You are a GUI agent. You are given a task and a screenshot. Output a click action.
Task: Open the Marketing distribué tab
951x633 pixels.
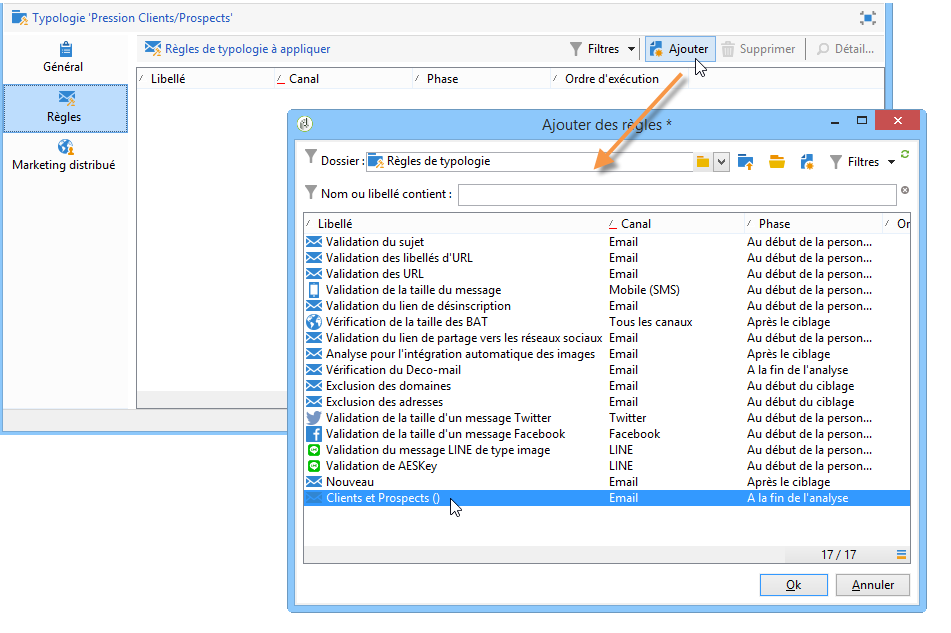point(64,155)
